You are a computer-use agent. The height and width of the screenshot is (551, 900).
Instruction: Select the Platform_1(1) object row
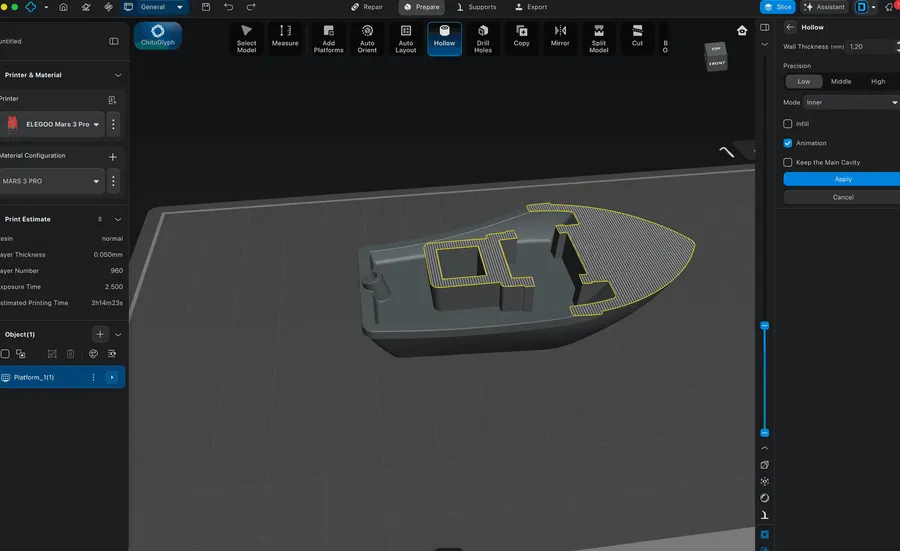[62, 377]
